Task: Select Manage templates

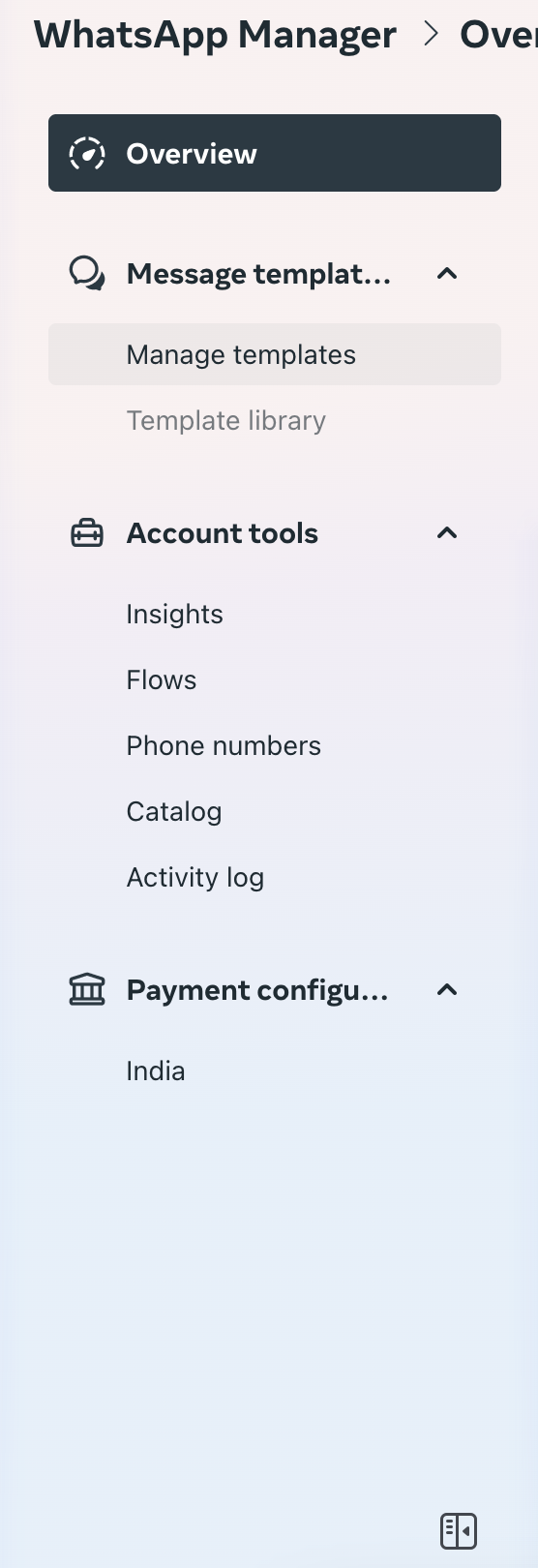Action: (275, 354)
